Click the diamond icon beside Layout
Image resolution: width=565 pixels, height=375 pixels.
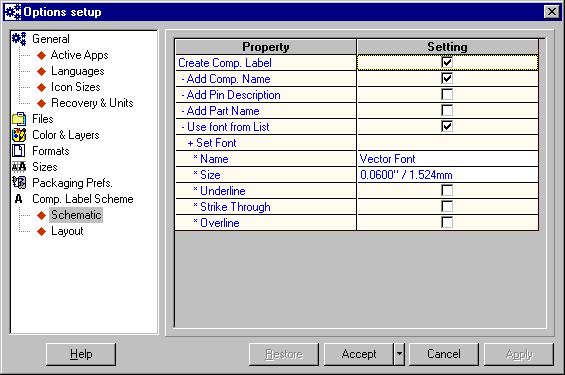(x=41, y=231)
